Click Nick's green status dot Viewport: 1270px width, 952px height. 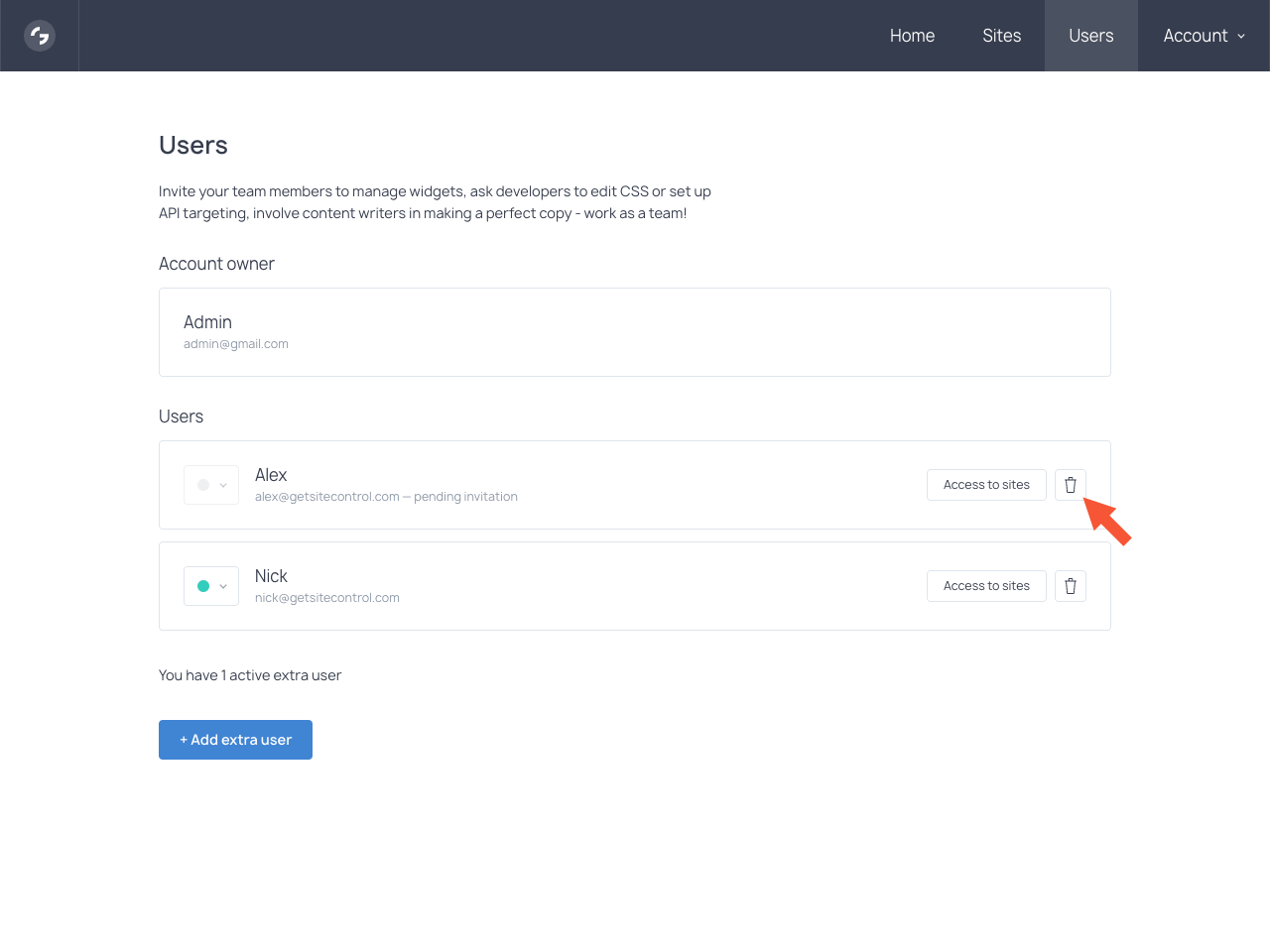click(203, 586)
